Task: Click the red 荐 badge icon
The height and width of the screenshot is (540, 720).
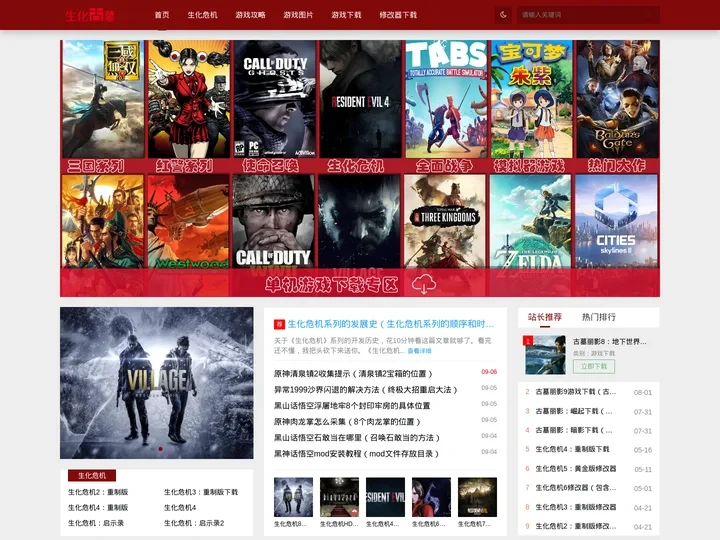Action: click(279, 324)
